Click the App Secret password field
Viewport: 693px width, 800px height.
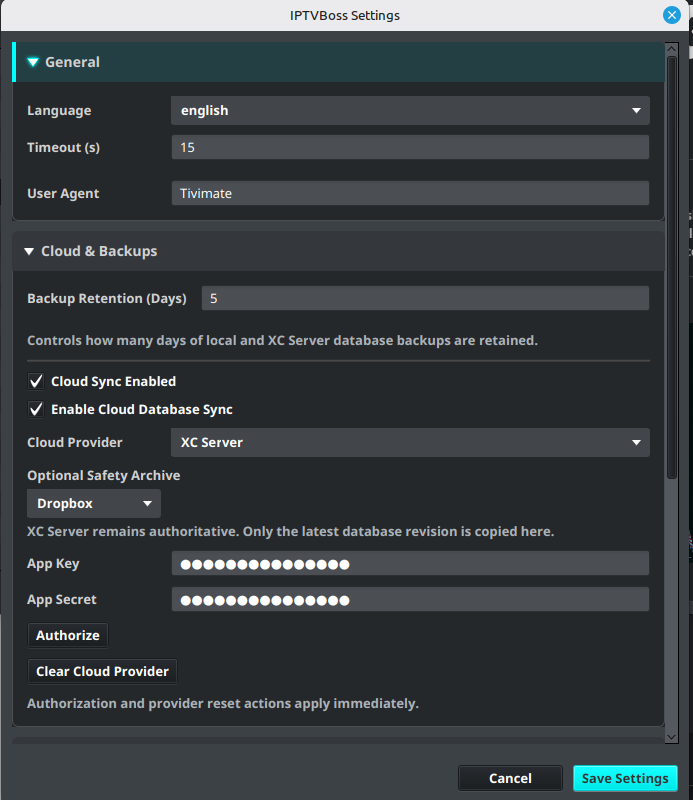(x=410, y=599)
